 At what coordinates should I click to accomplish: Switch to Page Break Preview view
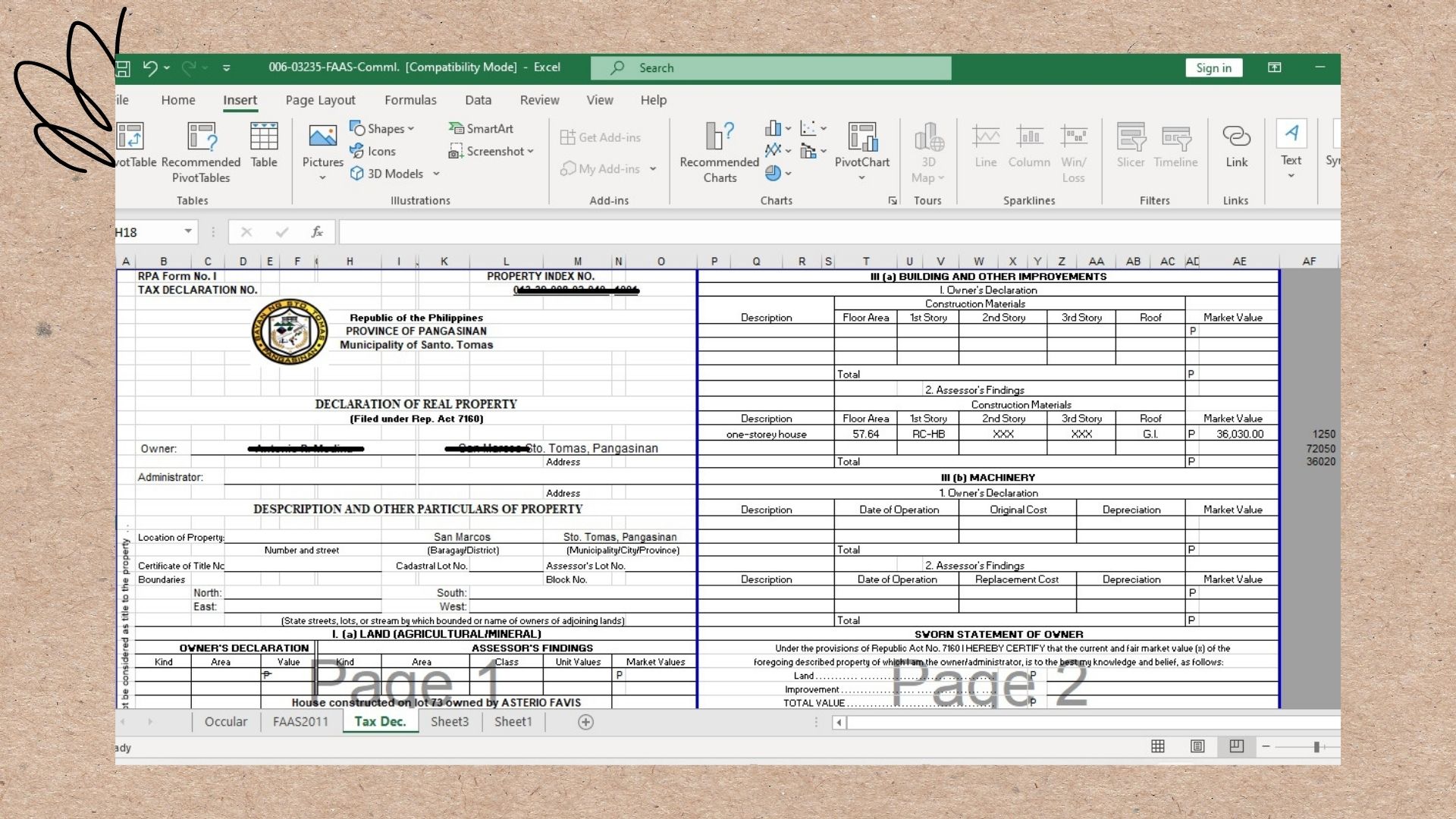coord(1236,746)
